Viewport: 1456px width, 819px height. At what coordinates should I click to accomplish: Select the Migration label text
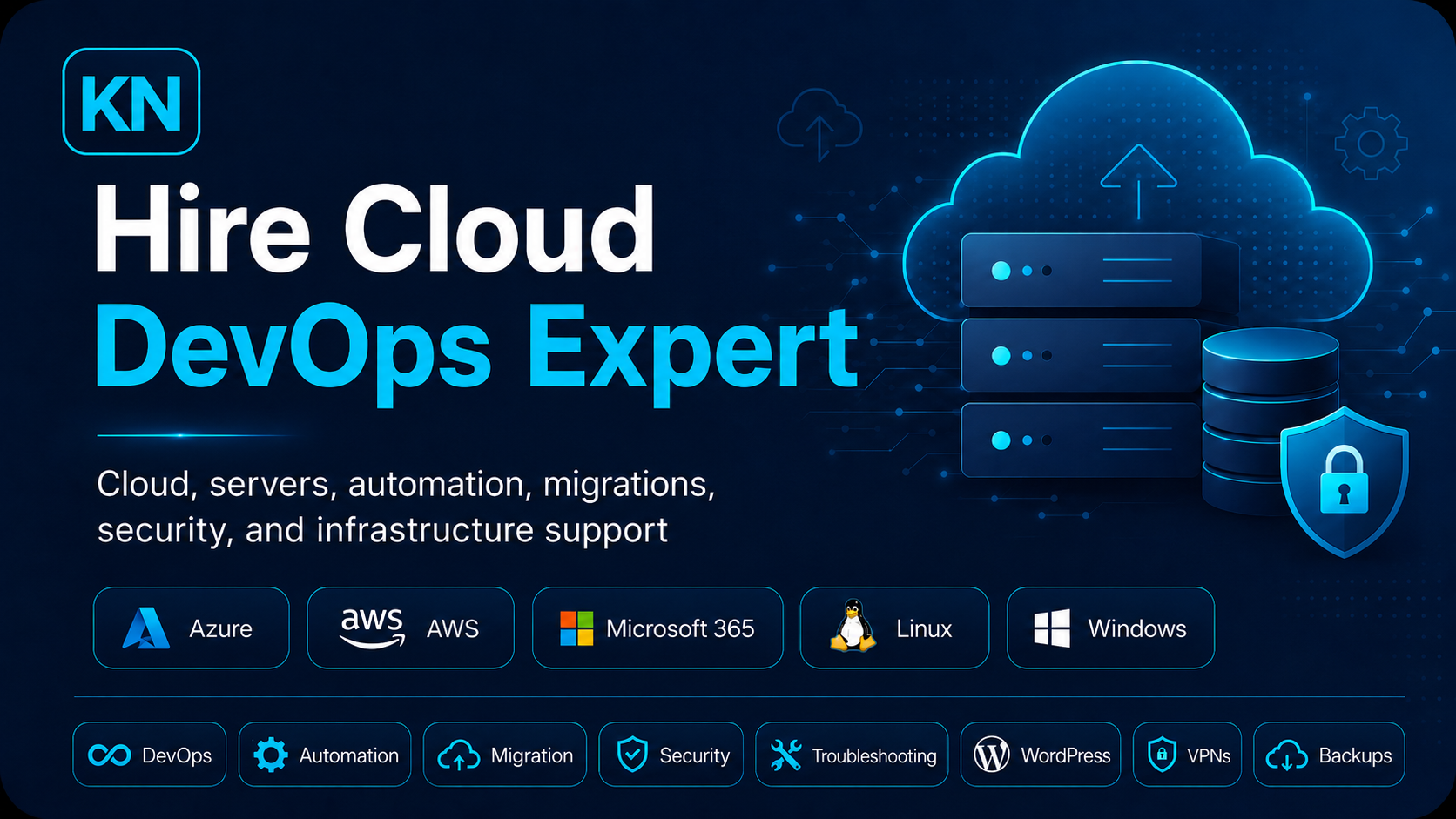coord(532,755)
